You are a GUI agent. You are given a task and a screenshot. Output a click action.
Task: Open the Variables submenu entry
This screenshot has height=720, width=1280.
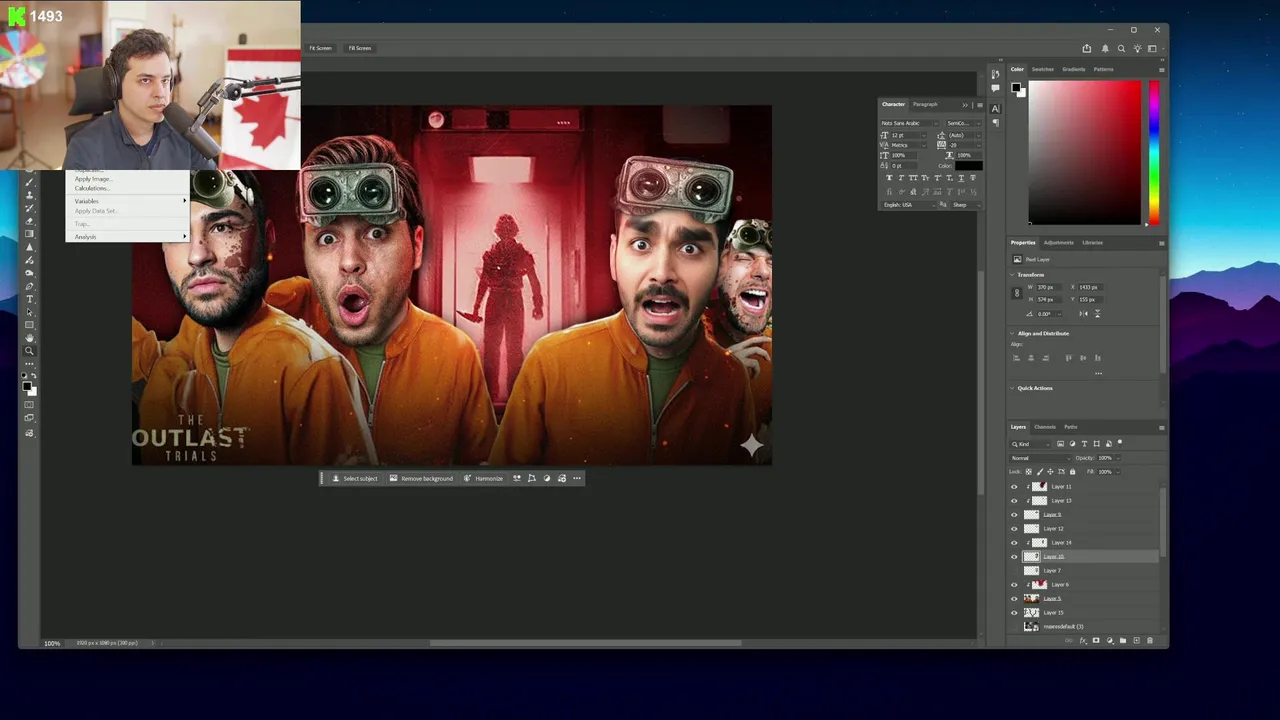click(x=128, y=201)
